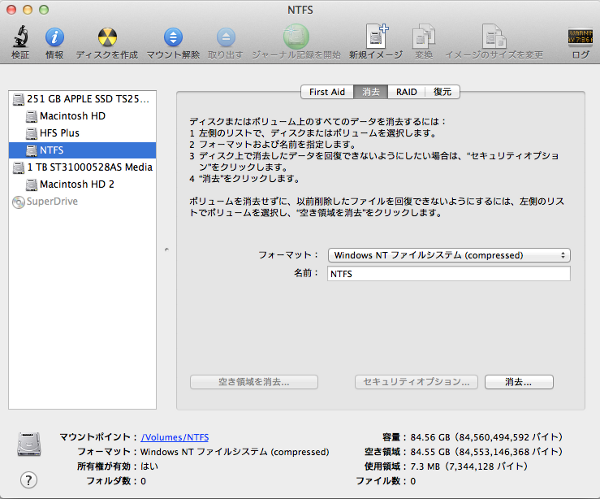The image size is (600, 499).
Task: Click the マウント解除 (Unmount) icon
Action: click(x=172, y=38)
